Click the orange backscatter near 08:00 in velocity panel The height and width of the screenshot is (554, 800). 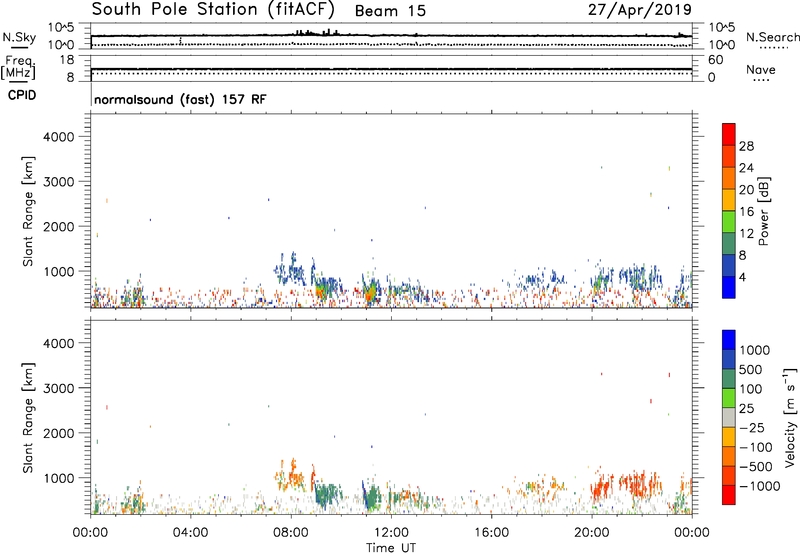(x=291, y=475)
